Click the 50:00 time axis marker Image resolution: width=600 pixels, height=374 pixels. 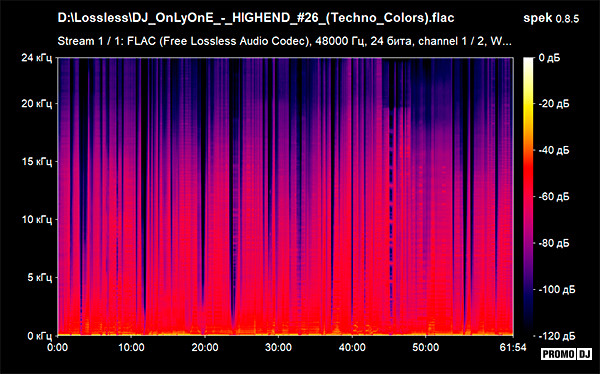426,348
